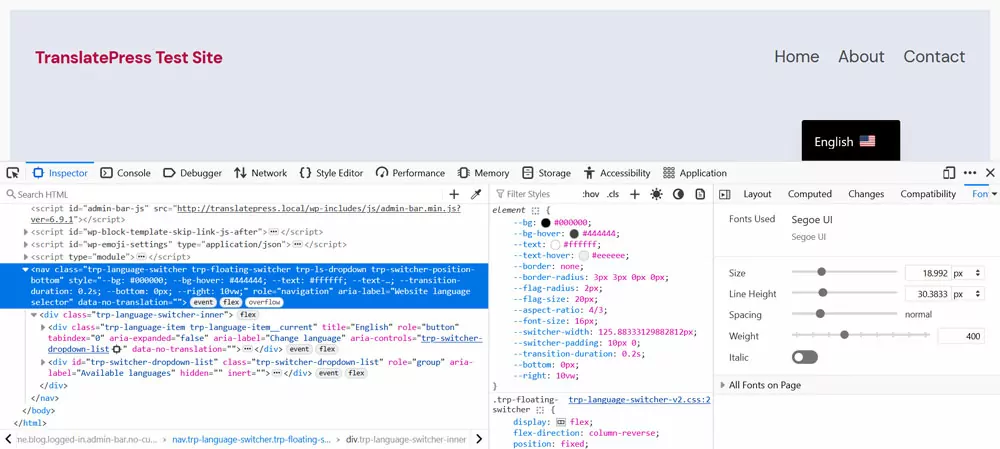Select the Inspector panel tab

[59, 173]
